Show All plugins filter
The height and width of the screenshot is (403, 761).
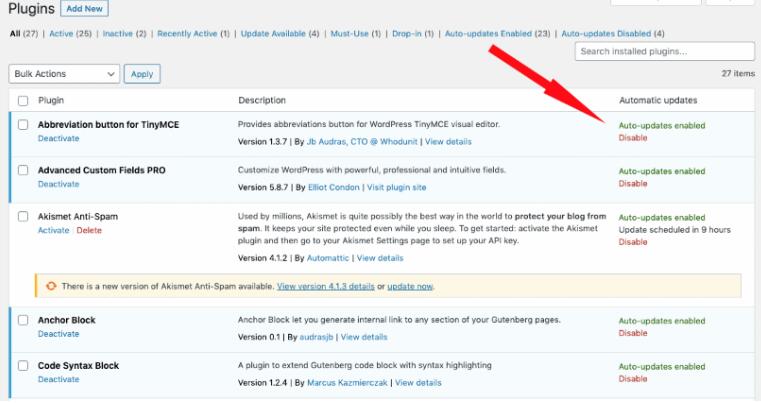(x=15, y=34)
